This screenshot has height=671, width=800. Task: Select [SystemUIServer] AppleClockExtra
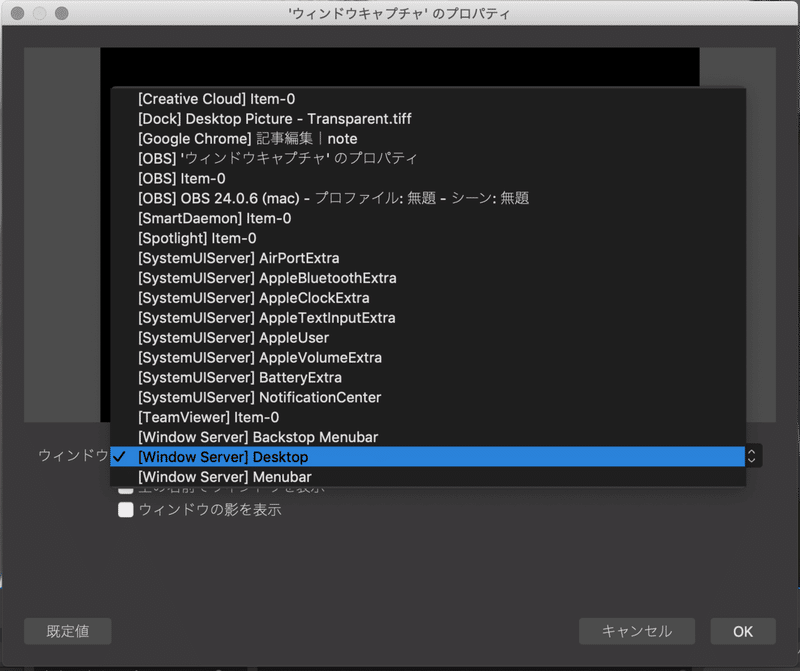pos(428,298)
